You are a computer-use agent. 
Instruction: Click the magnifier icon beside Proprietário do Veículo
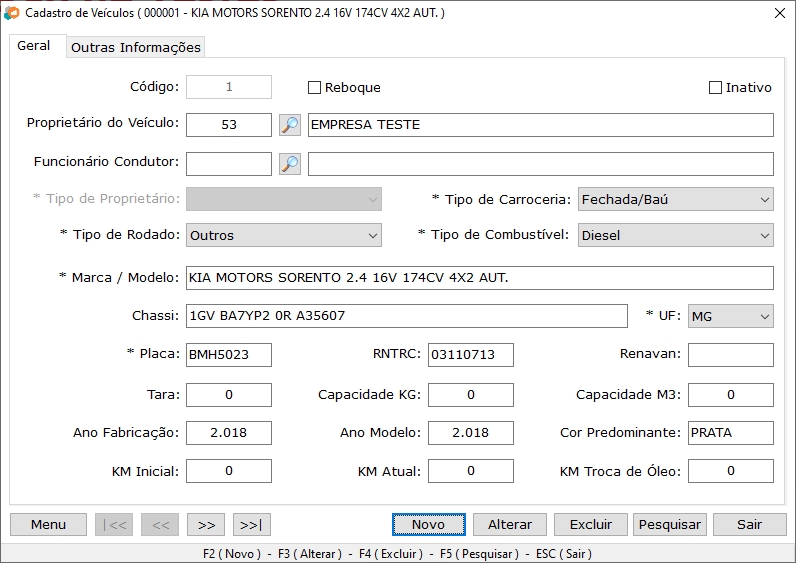click(x=289, y=125)
